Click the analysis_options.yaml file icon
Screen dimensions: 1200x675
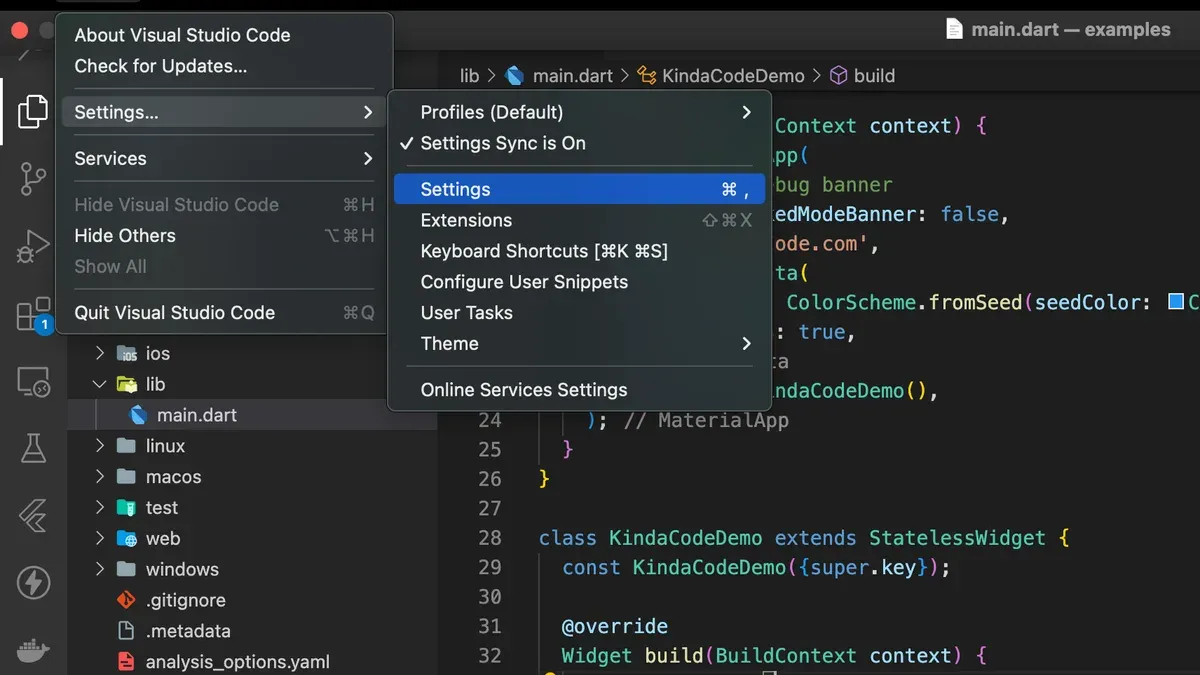[x=126, y=662]
